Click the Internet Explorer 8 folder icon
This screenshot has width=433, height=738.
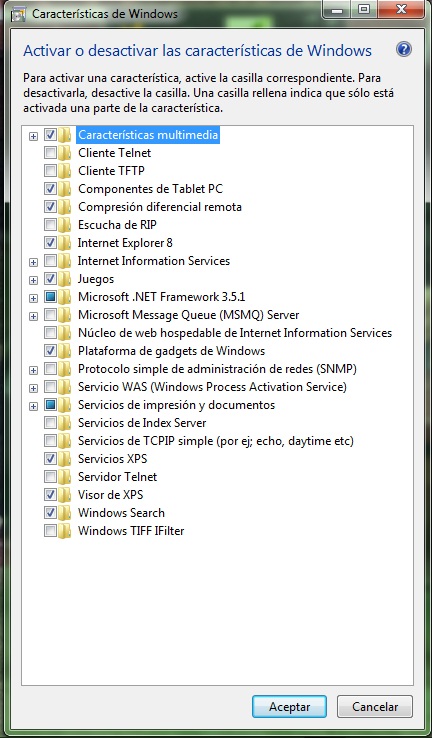(64, 243)
